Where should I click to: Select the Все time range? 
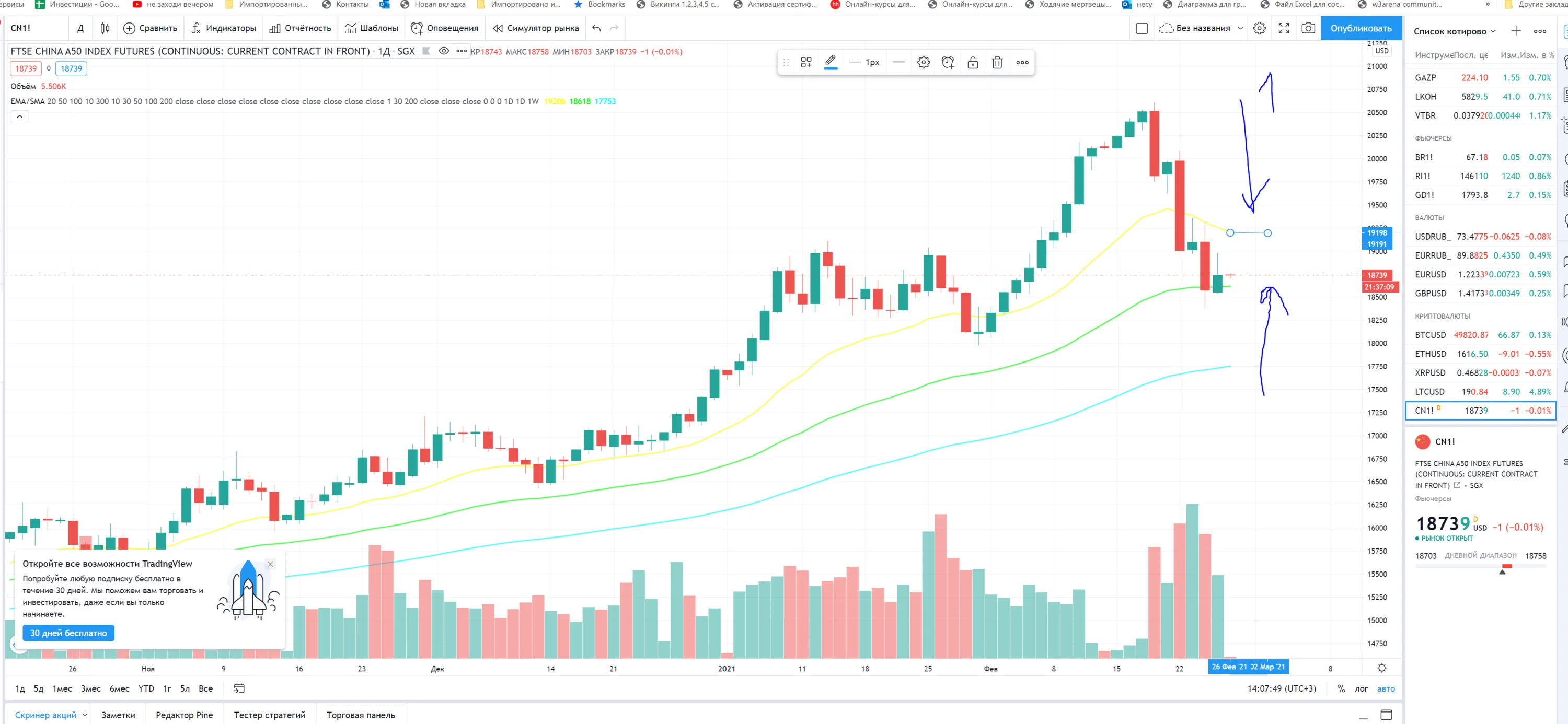tap(206, 688)
